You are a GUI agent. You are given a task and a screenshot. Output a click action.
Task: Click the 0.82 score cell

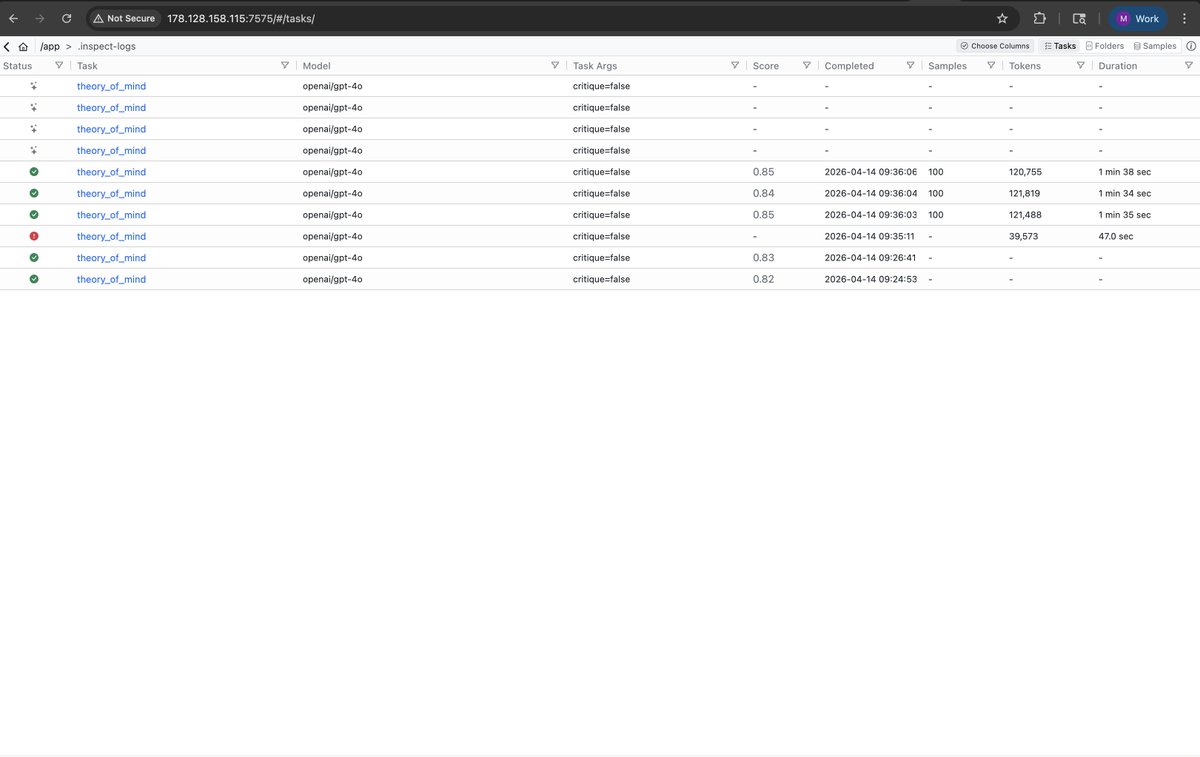click(x=764, y=279)
